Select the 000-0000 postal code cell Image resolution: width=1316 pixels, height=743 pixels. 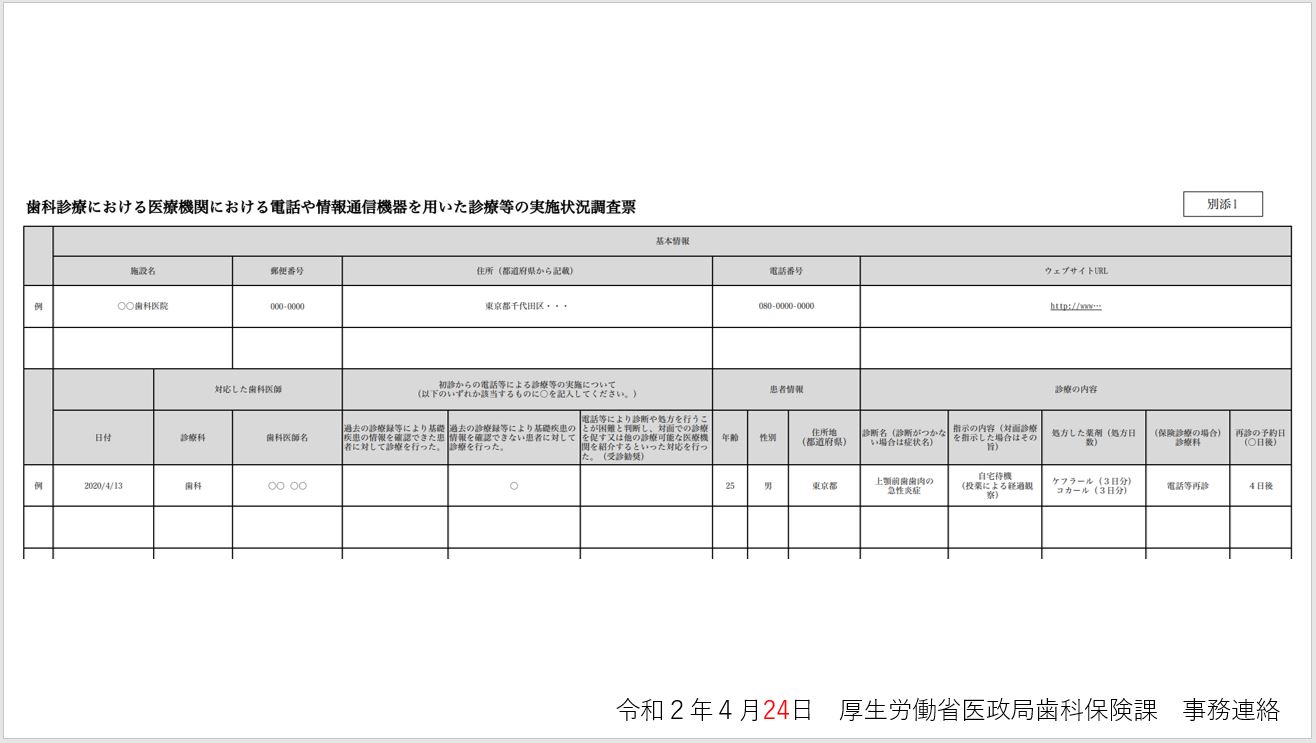pyautogui.click(x=287, y=306)
